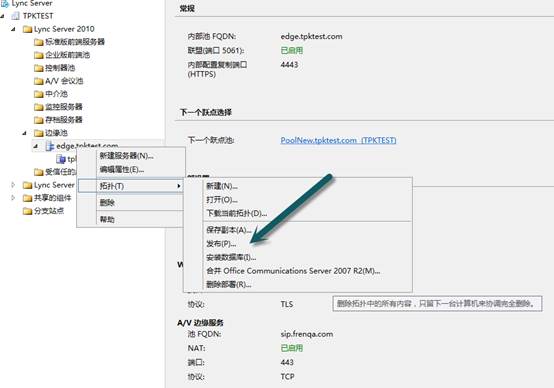Click the 中介池 folder icon
Screen dimensions: 554x388
[x=39, y=94]
